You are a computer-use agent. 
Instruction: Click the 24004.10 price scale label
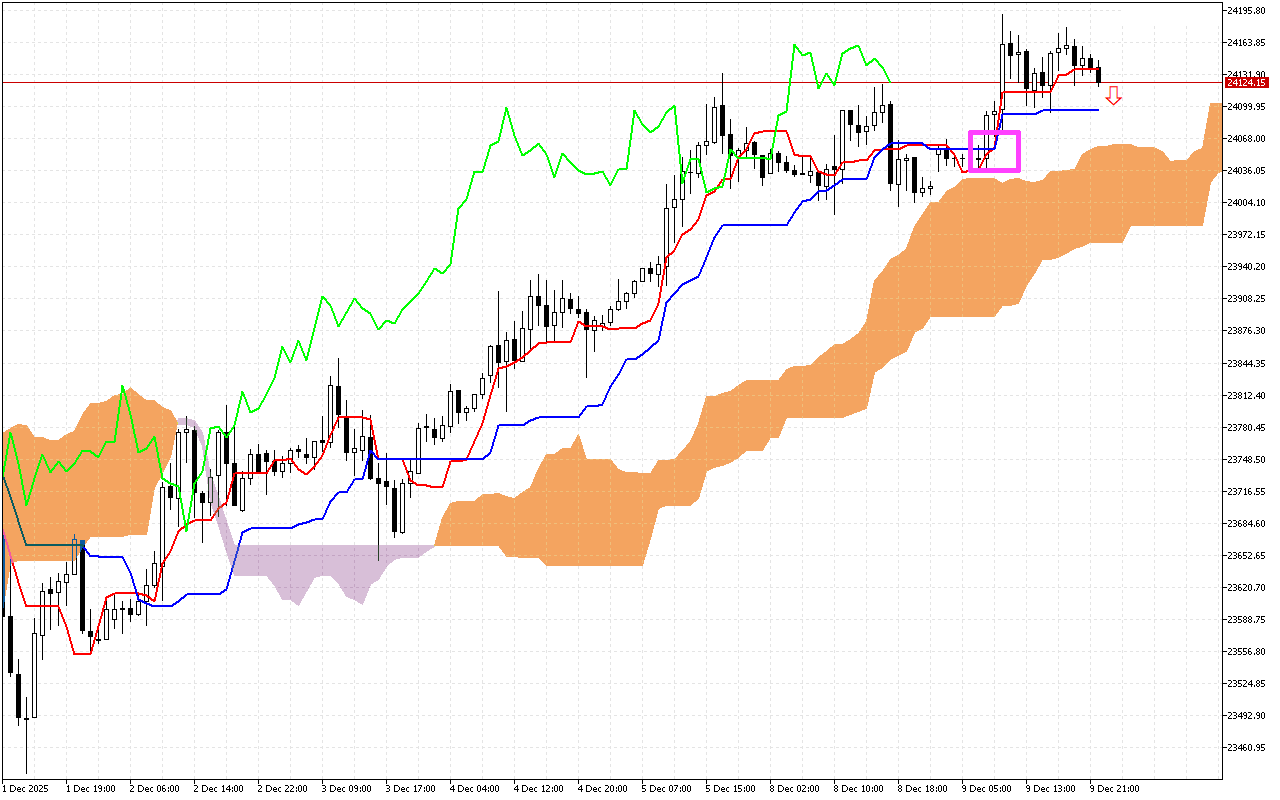point(1246,202)
